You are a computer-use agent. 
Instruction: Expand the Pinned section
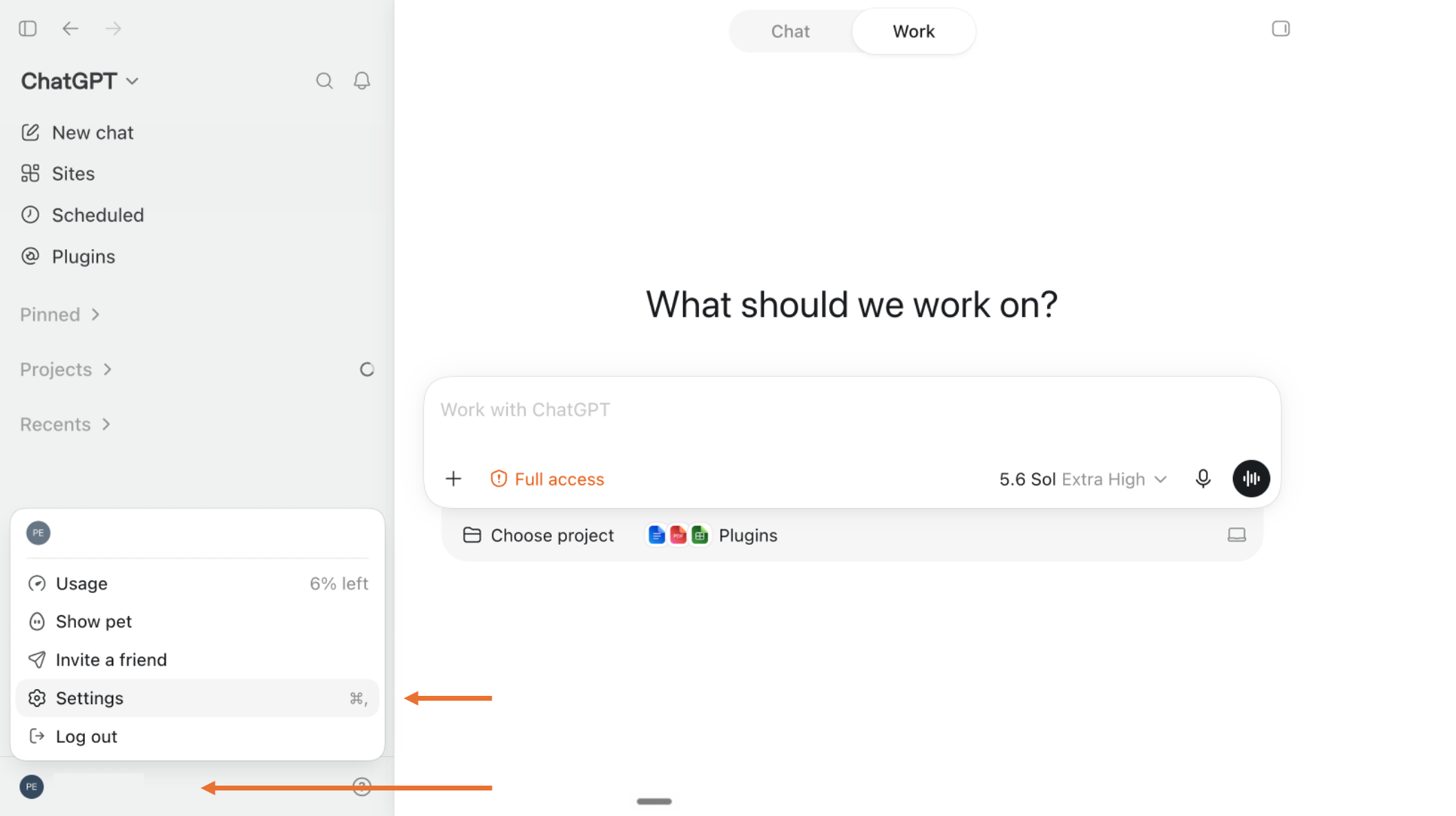[60, 315]
